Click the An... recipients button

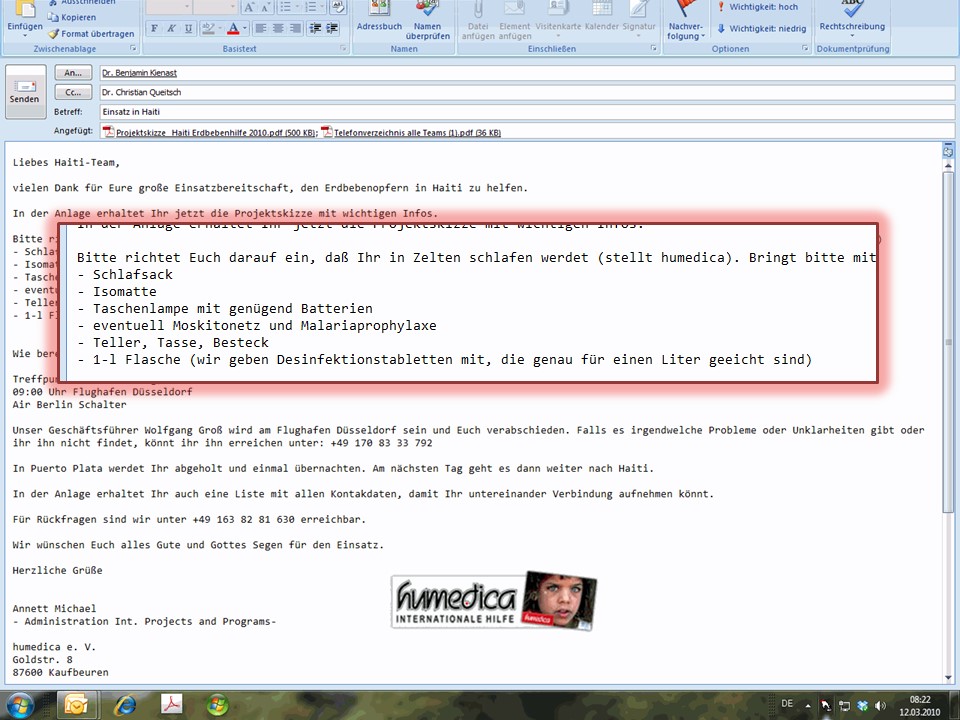click(x=72, y=73)
